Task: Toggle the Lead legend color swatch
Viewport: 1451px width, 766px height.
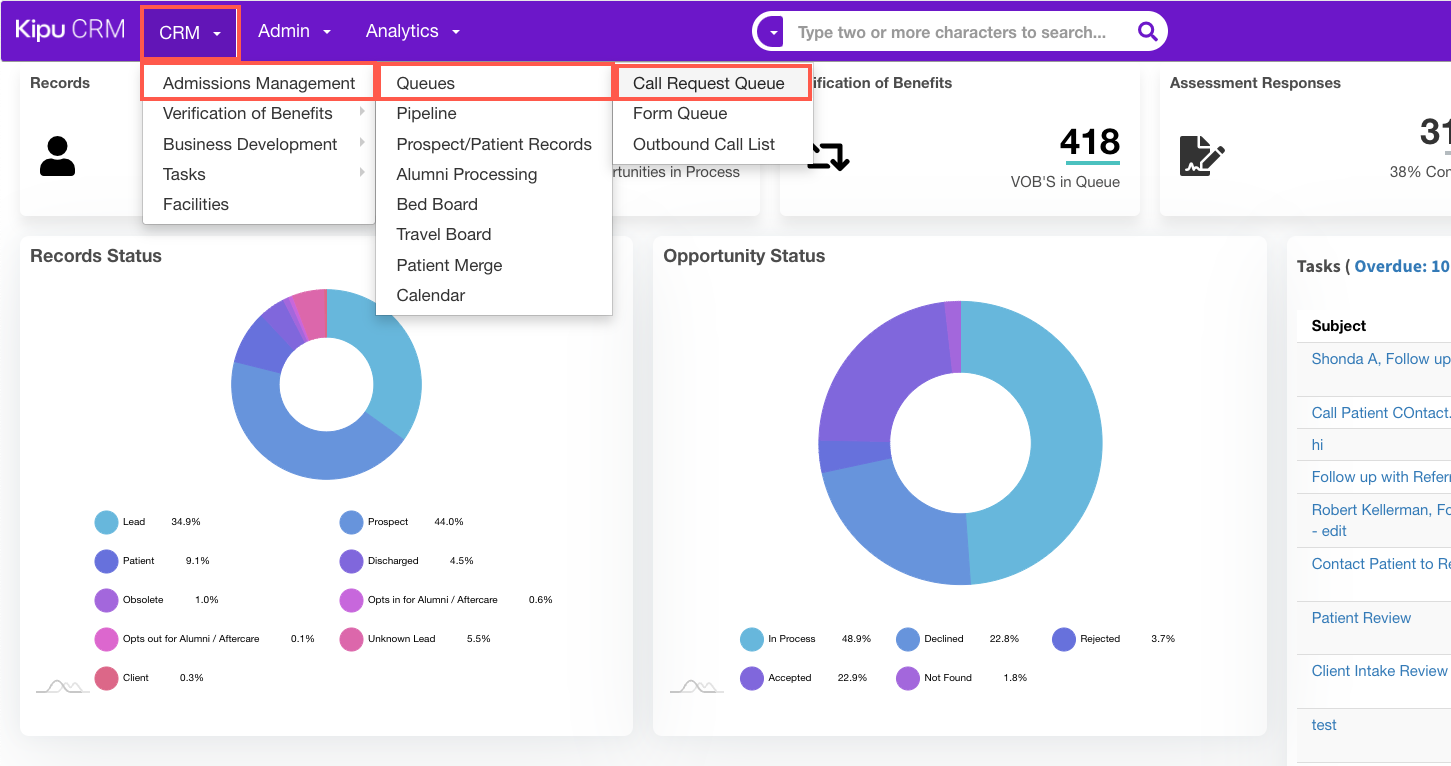Action: (107, 522)
